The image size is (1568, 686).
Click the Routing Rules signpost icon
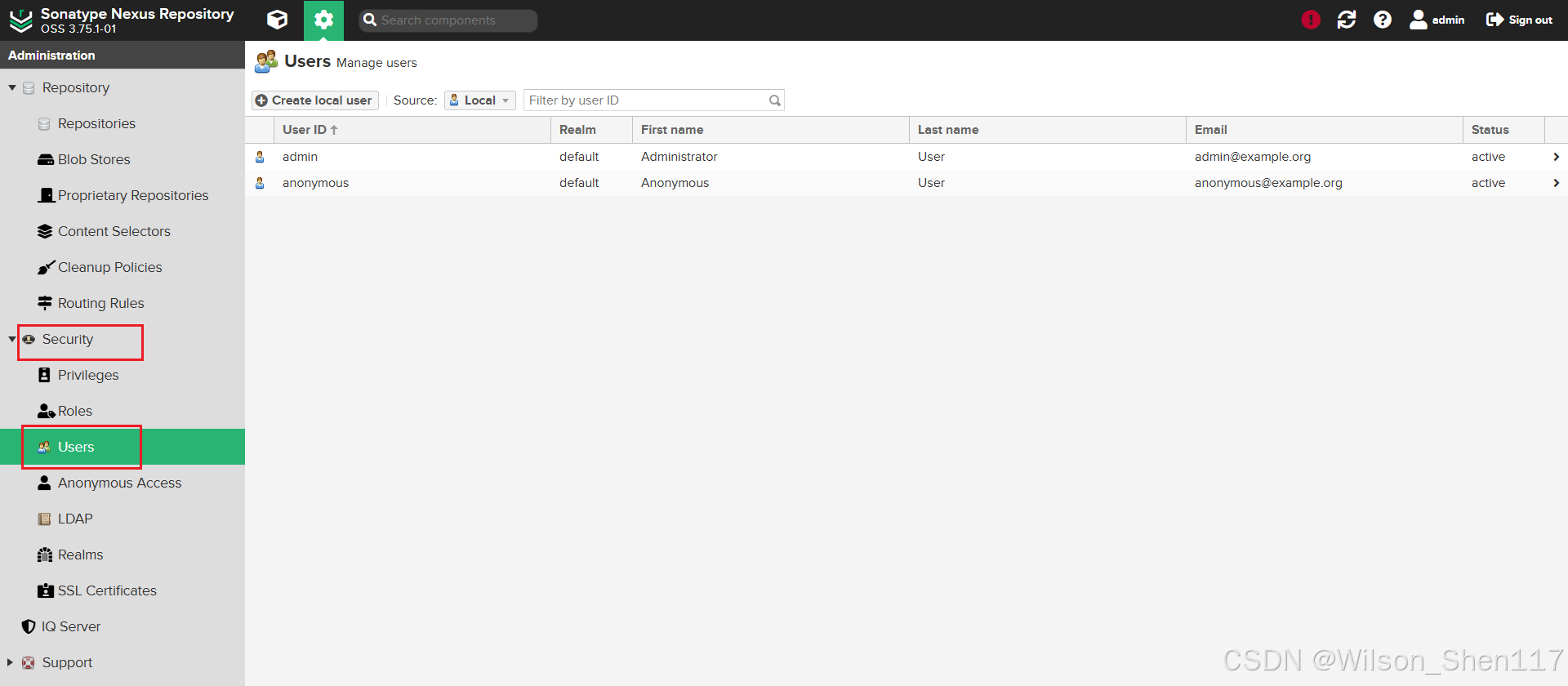pyautogui.click(x=45, y=303)
